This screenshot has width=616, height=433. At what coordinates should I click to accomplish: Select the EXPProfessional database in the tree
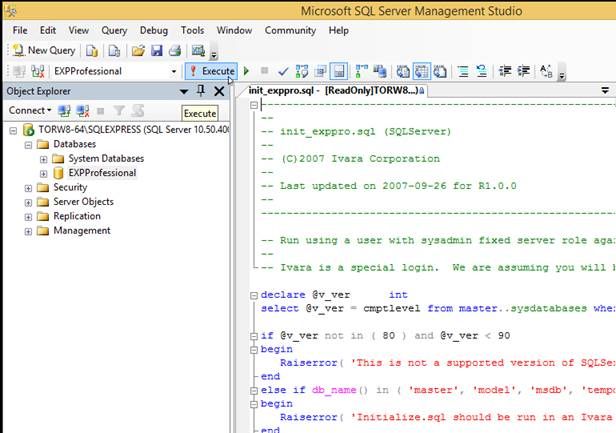102,173
